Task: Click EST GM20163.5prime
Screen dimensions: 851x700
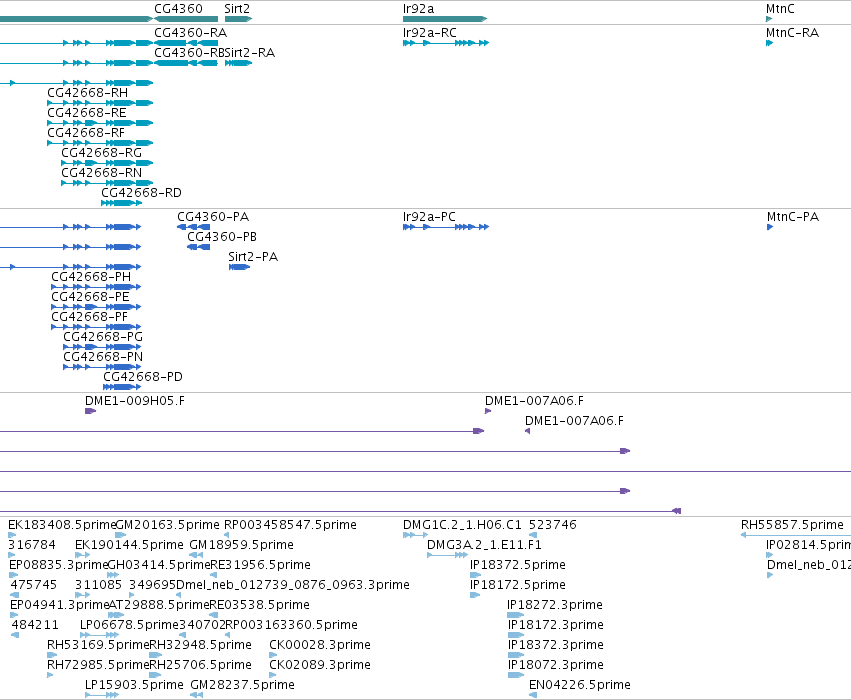Action: point(168,525)
